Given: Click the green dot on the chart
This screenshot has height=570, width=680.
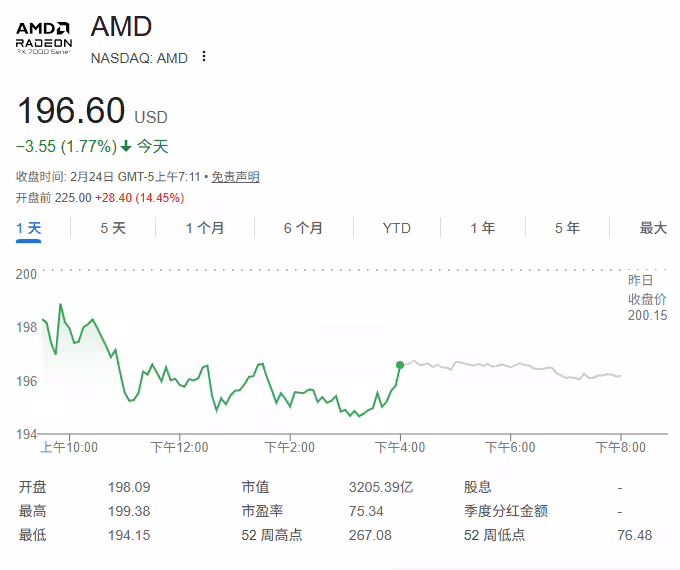Looking at the screenshot, I should coord(400,365).
